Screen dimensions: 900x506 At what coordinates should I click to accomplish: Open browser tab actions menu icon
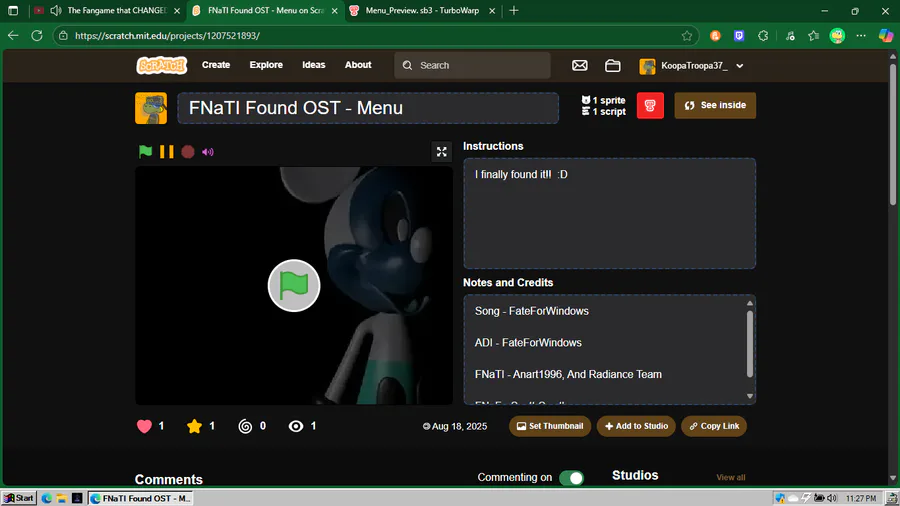[x=13, y=11]
